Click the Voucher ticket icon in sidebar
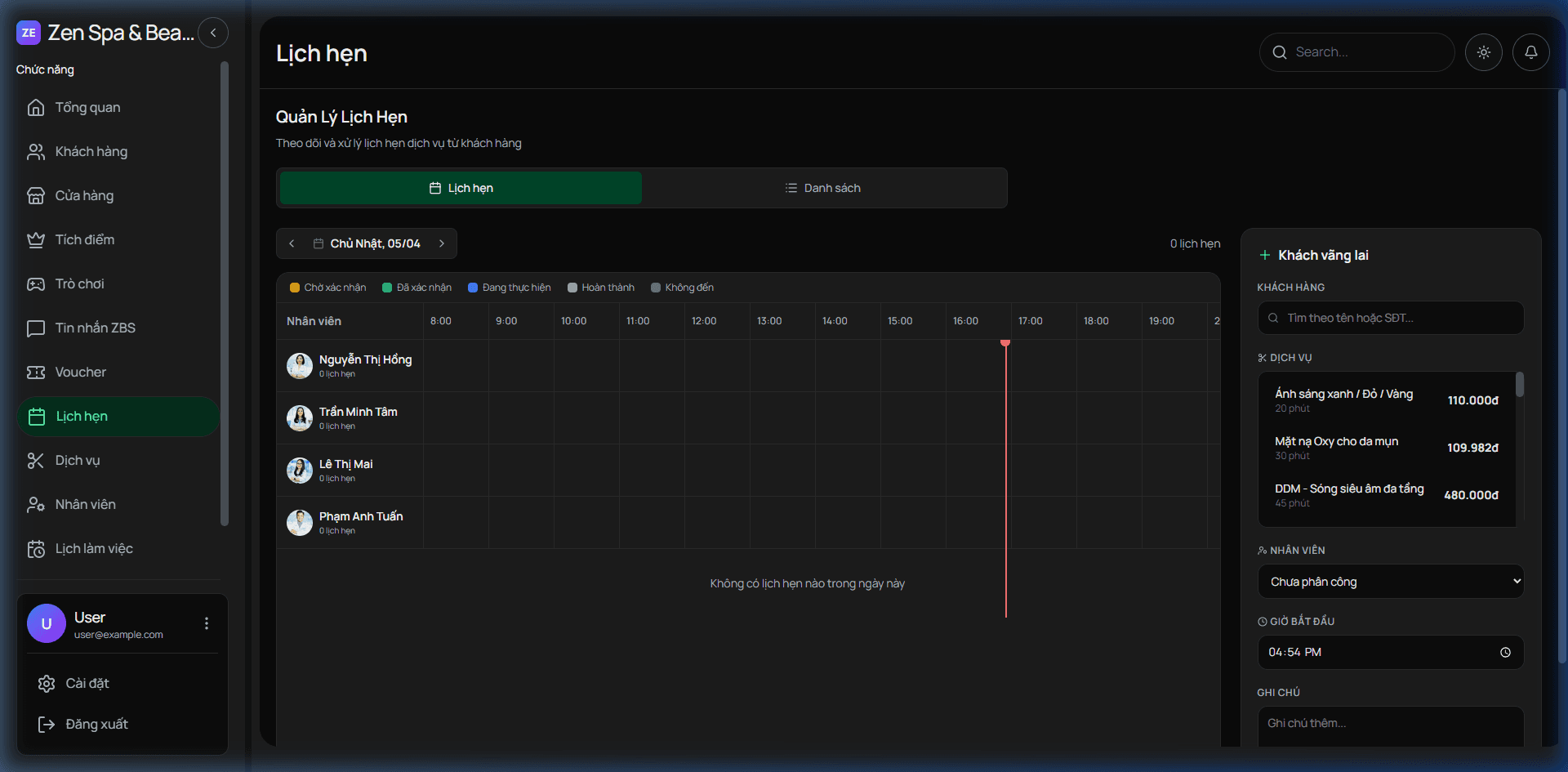Viewport: 1568px width, 772px height. (36, 373)
